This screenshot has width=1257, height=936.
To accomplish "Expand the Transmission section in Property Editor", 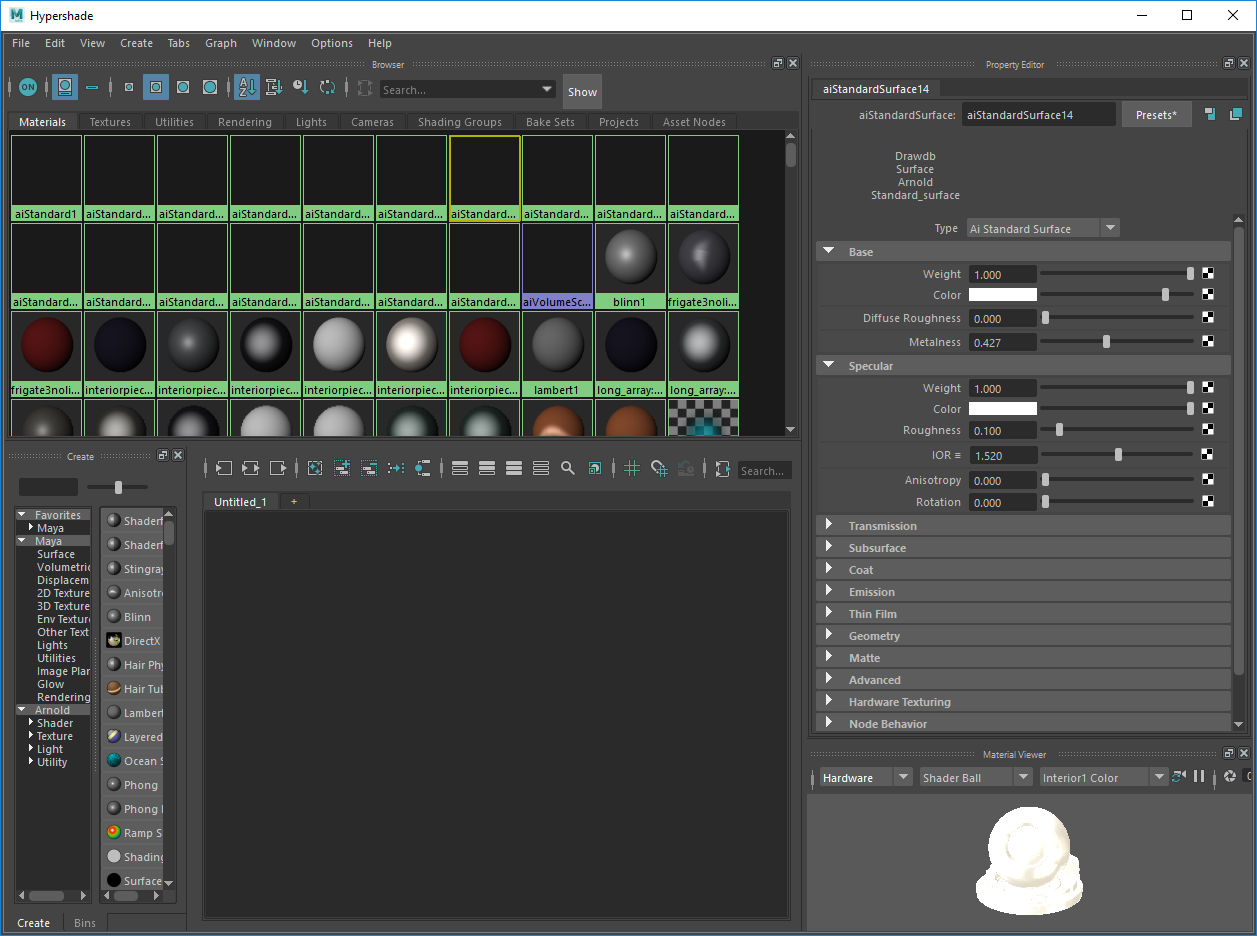I will point(829,525).
